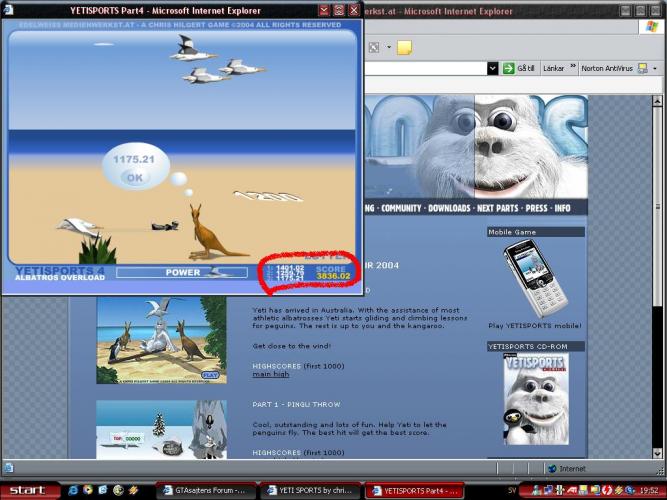667x500 pixels.
Task: Switch to YETISPORTS Part4 taskbar window
Action: point(414,491)
